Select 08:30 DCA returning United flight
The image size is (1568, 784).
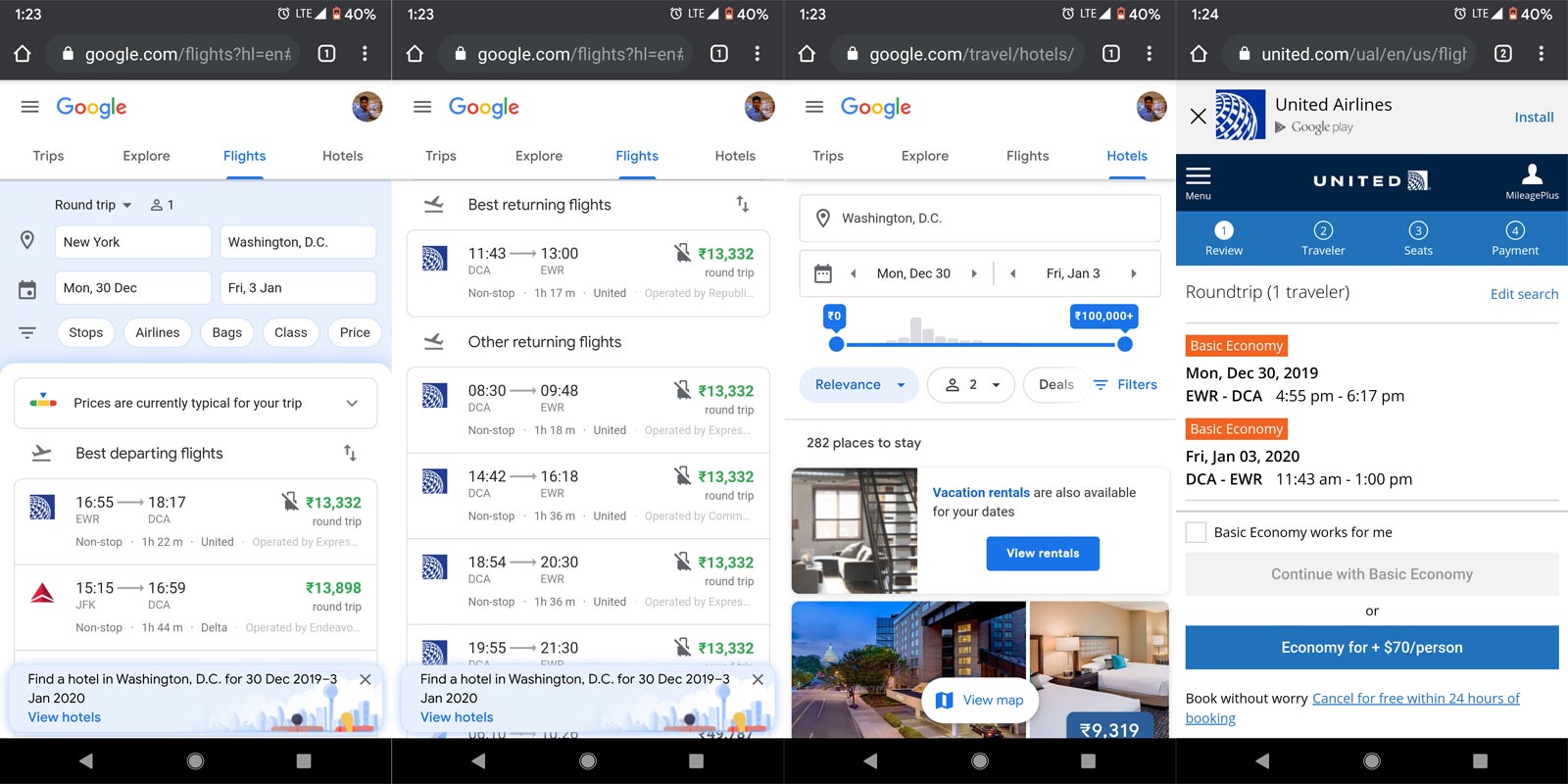[588, 410]
